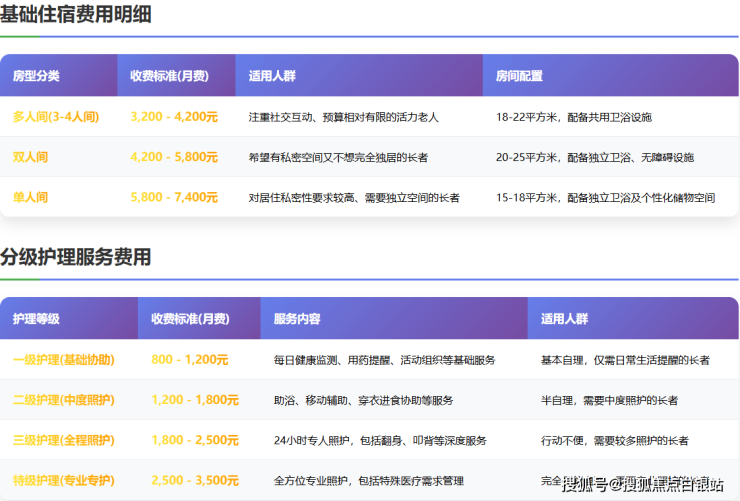The image size is (740, 501).
Task: Select the 二级护理(中度照护) care level
Action: coord(63,400)
